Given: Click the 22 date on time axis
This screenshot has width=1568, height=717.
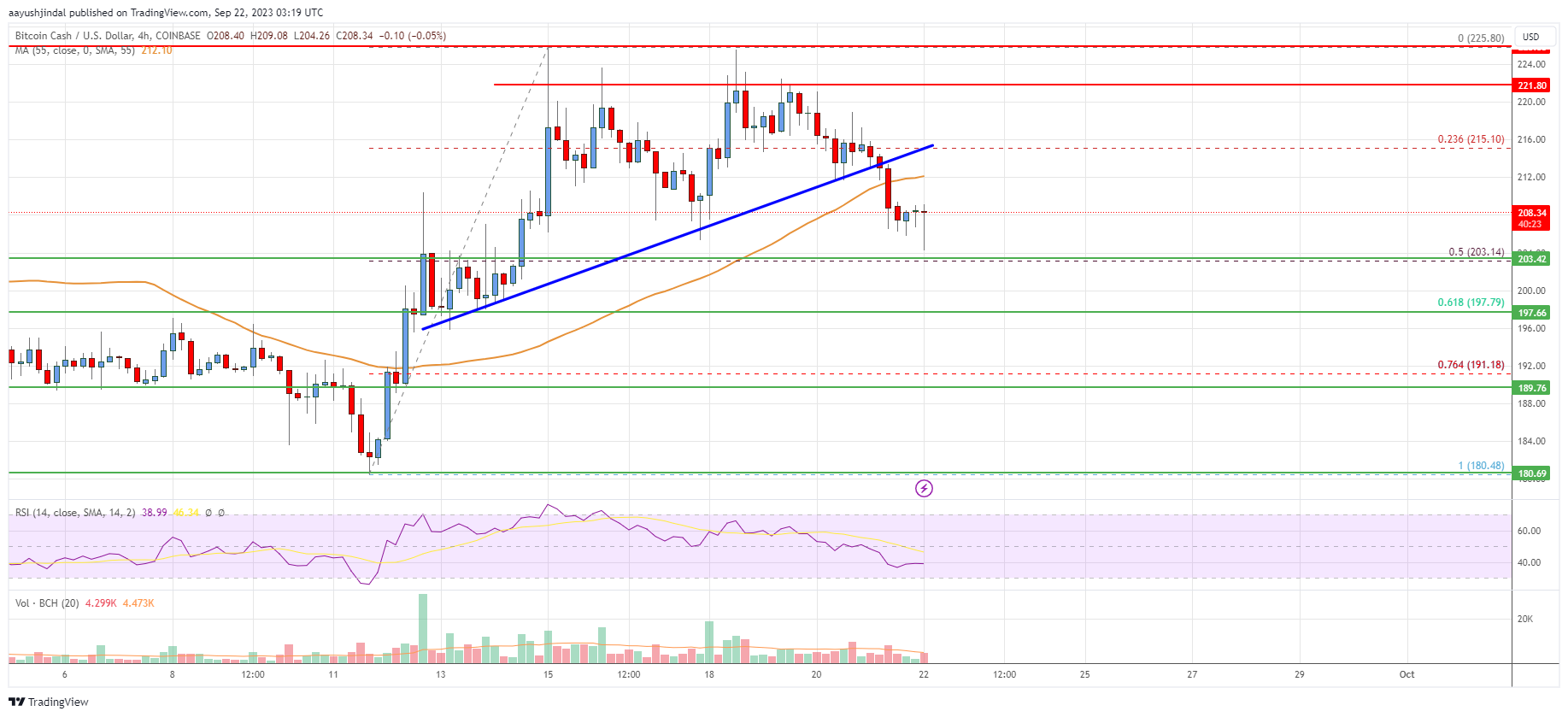Looking at the screenshot, I should (x=924, y=674).
